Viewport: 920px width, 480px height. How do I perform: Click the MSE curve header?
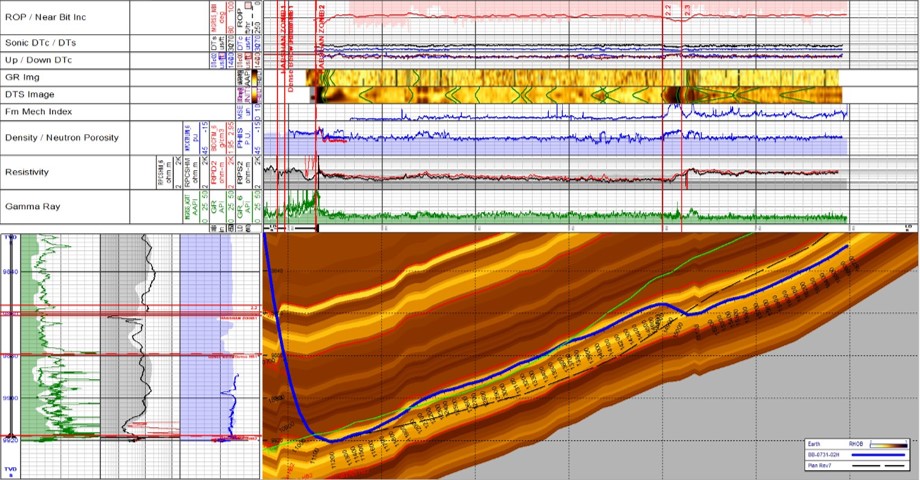click(240, 111)
